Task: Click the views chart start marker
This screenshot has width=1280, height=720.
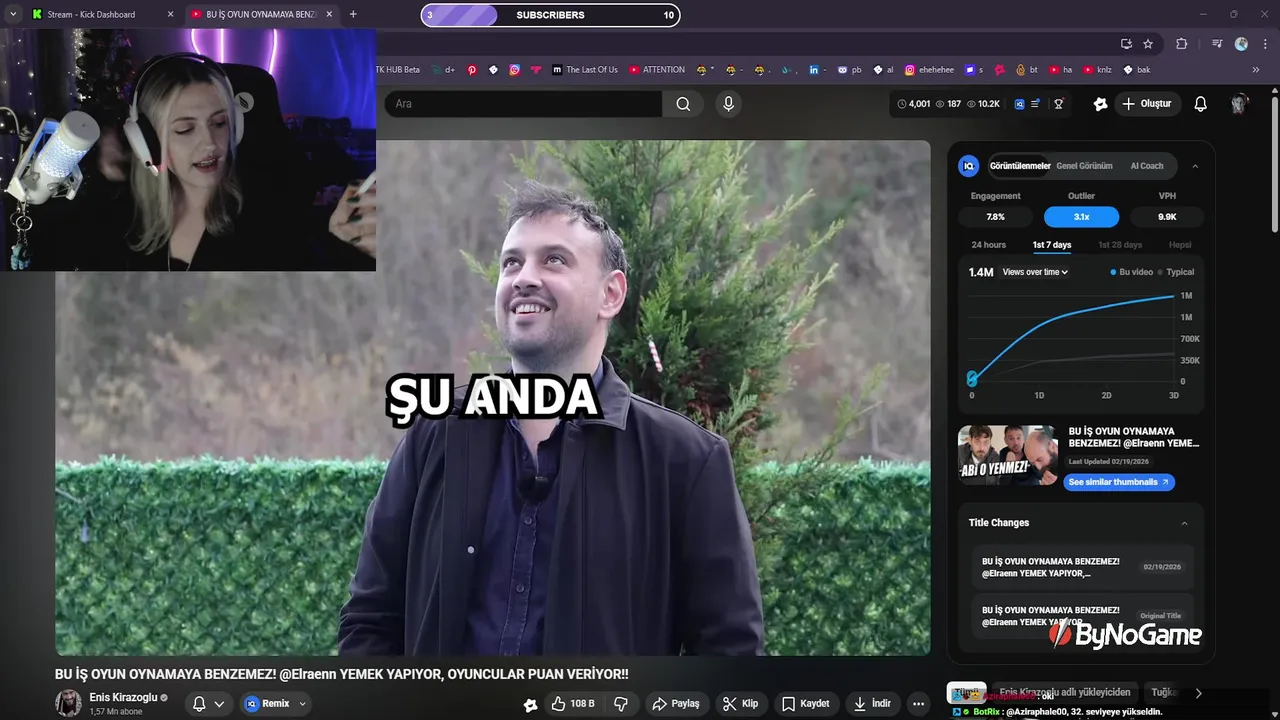Action: tap(972, 379)
